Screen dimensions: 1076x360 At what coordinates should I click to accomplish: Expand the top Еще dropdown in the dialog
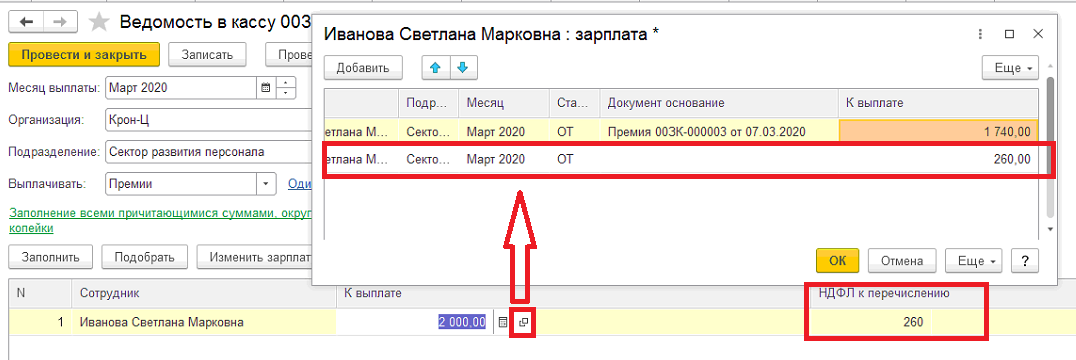click(1011, 68)
